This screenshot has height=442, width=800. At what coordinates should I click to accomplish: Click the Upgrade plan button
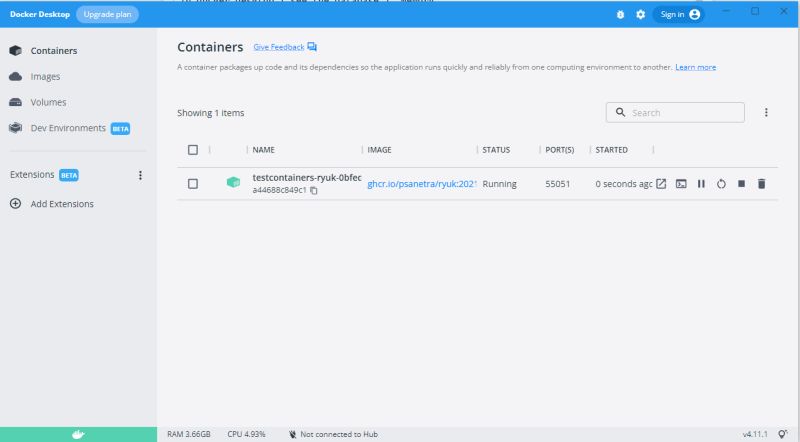(x=107, y=14)
